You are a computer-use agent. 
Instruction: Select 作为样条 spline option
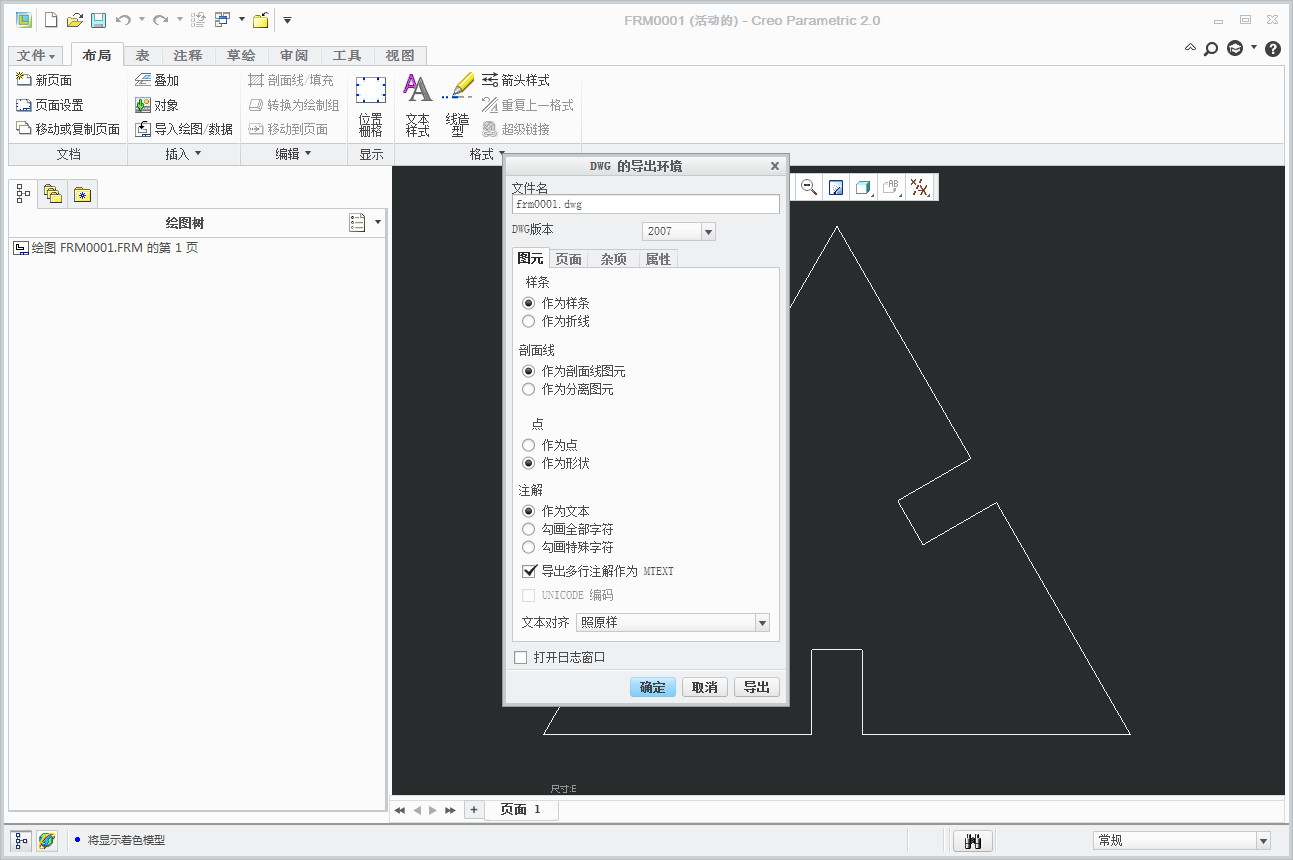coord(529,303)
